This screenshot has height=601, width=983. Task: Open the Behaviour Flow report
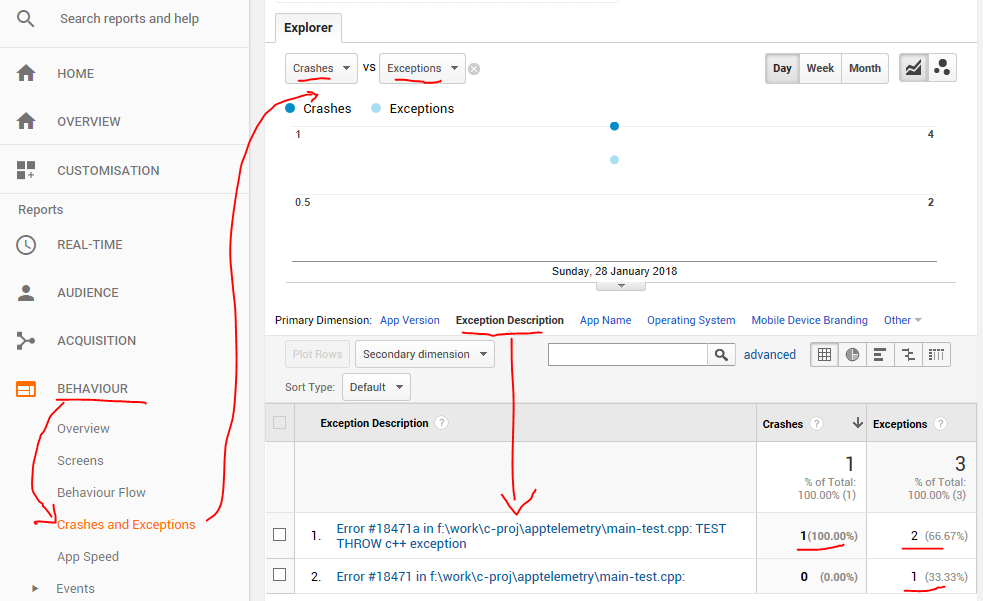tap(101, 493)
